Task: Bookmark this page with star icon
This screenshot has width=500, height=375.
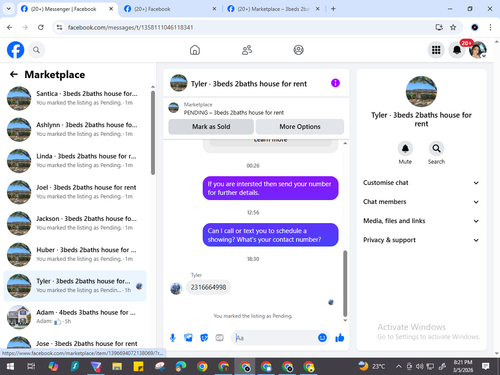Action: [x=453, y=27]
